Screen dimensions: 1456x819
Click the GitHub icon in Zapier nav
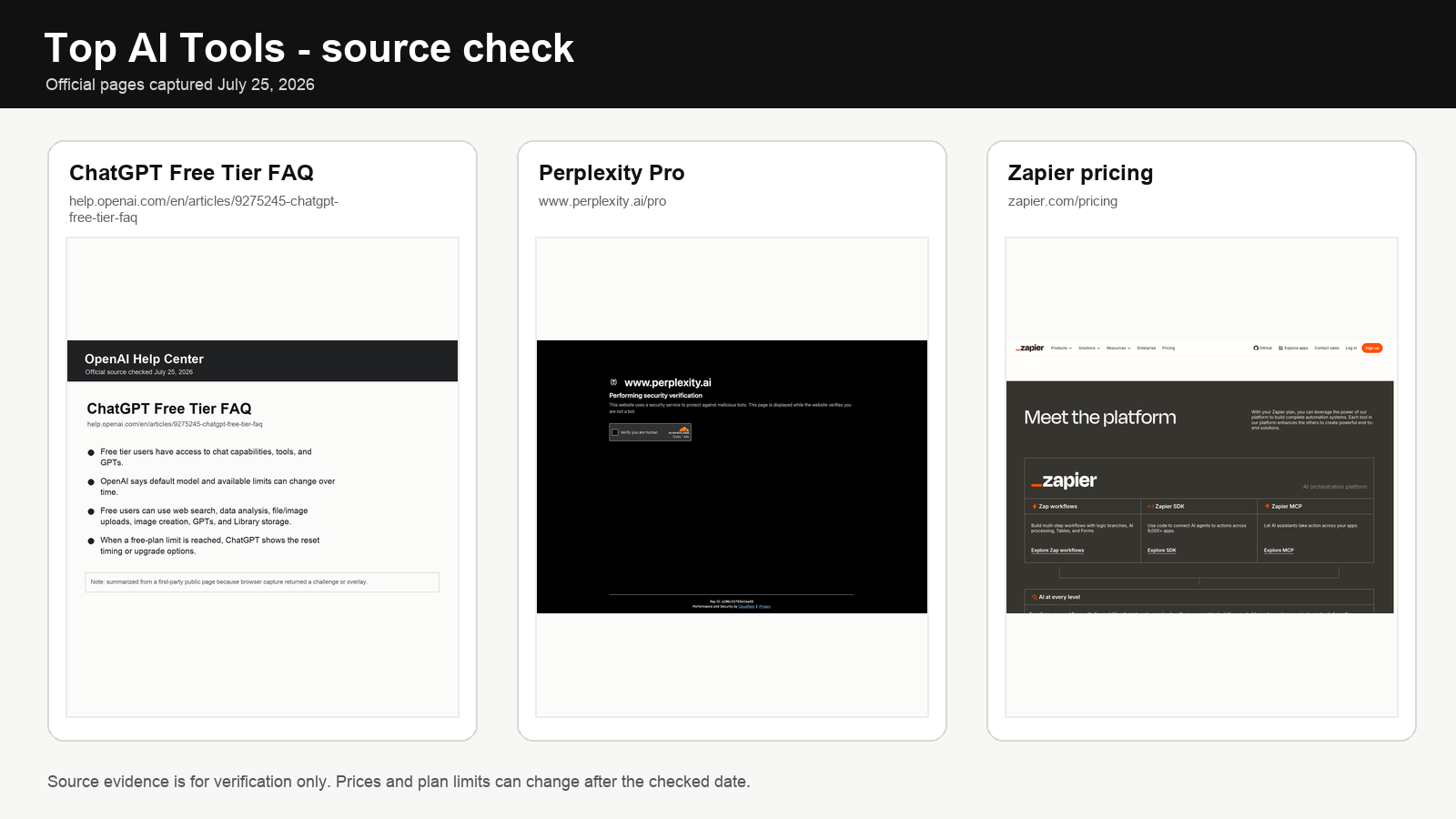click(x=1256, y=348)
